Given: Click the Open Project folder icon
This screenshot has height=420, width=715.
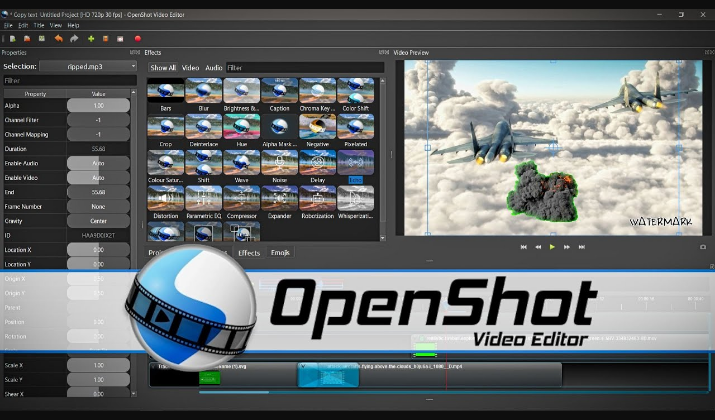Looking at the screenshot, I should click(x=27, y=39).
